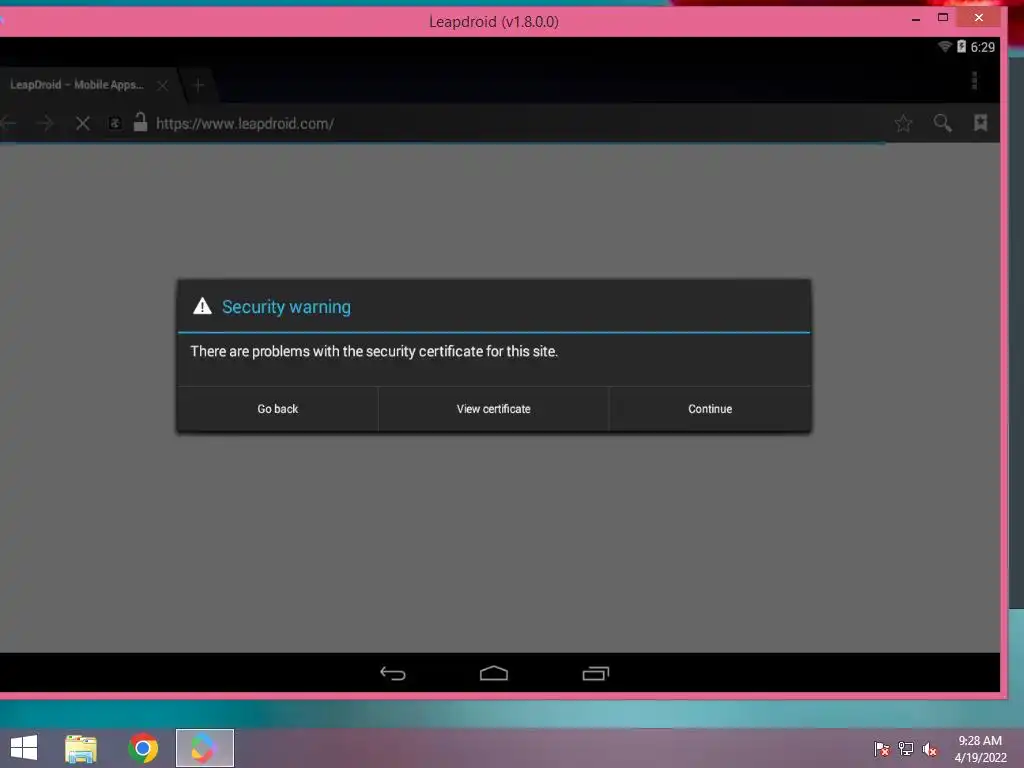1024x768 pixels.
Task: Click the Security warning dialog title
Action: click(286, 307)
